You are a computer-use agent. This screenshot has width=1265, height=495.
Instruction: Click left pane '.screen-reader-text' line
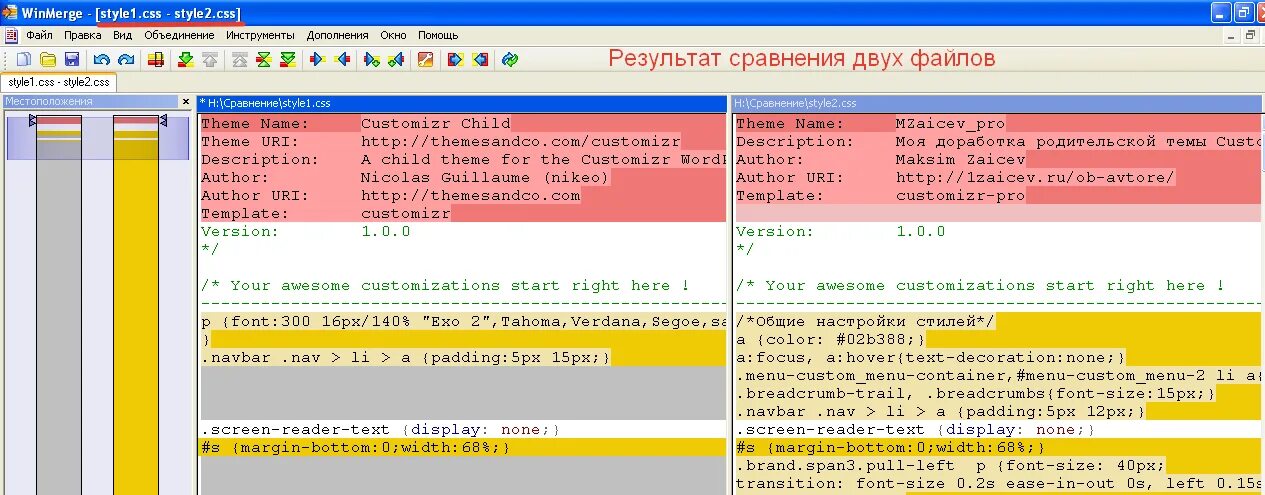coord(463,429)
